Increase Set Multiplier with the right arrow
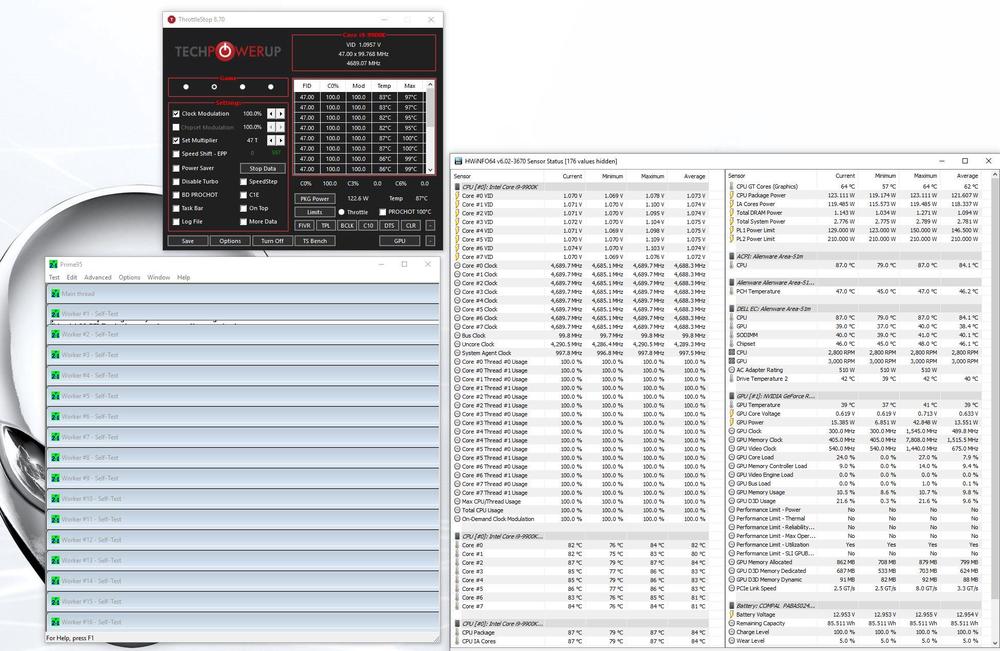This screenshot has width=1000, height=651. 280,140
